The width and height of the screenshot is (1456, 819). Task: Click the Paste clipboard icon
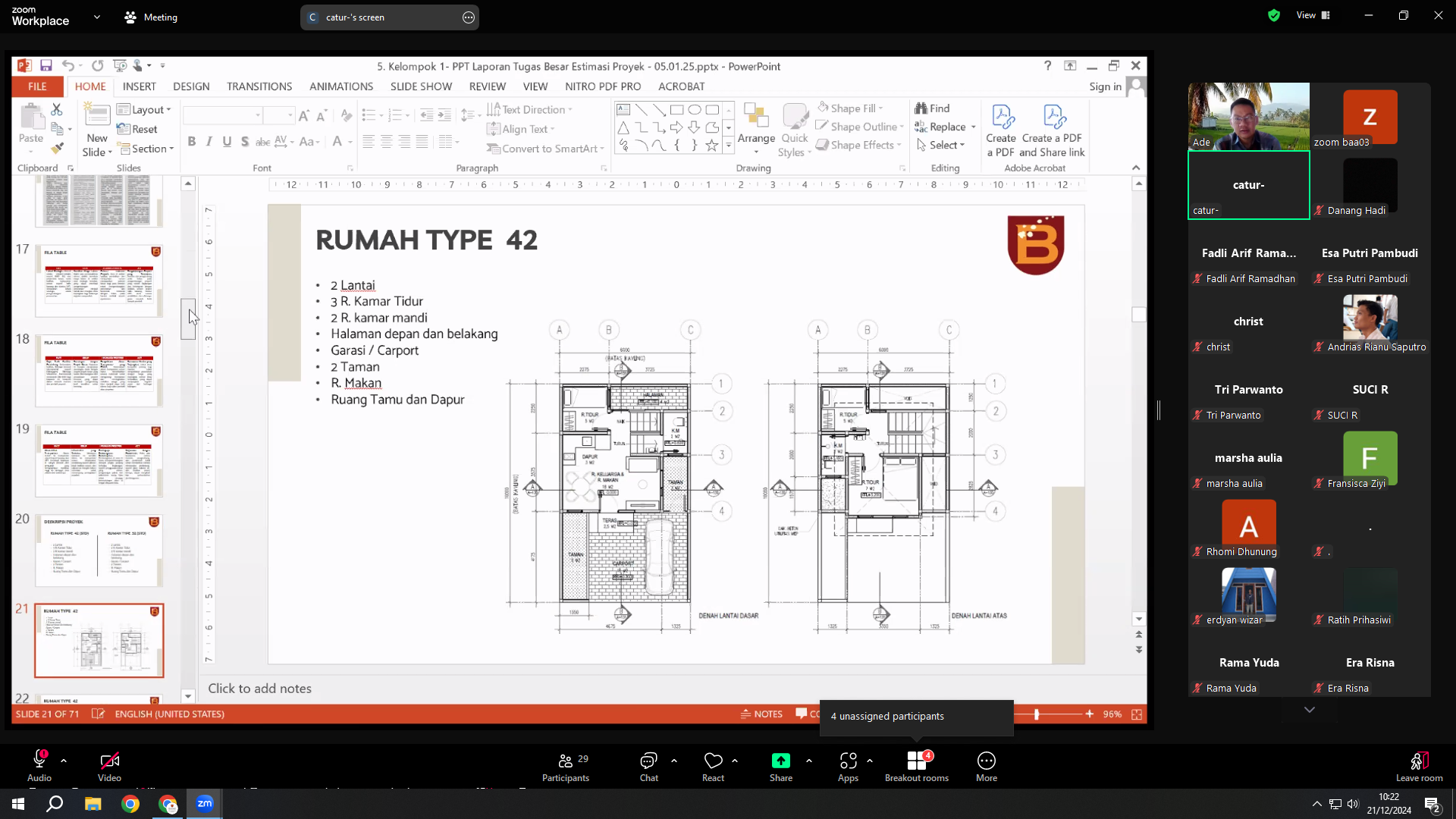click(x=31, y=118)
